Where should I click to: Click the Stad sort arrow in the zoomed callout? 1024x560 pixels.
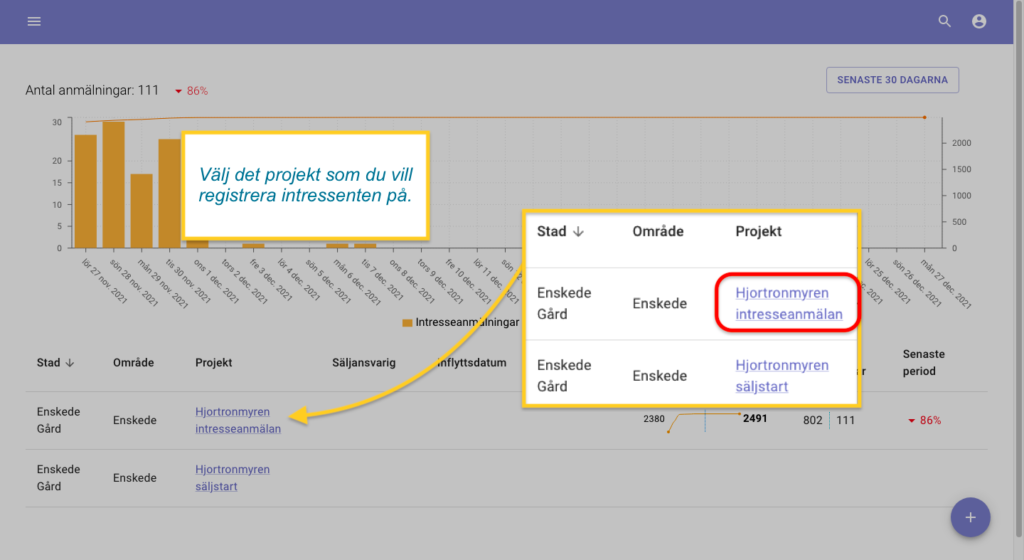tap(576, 231)
